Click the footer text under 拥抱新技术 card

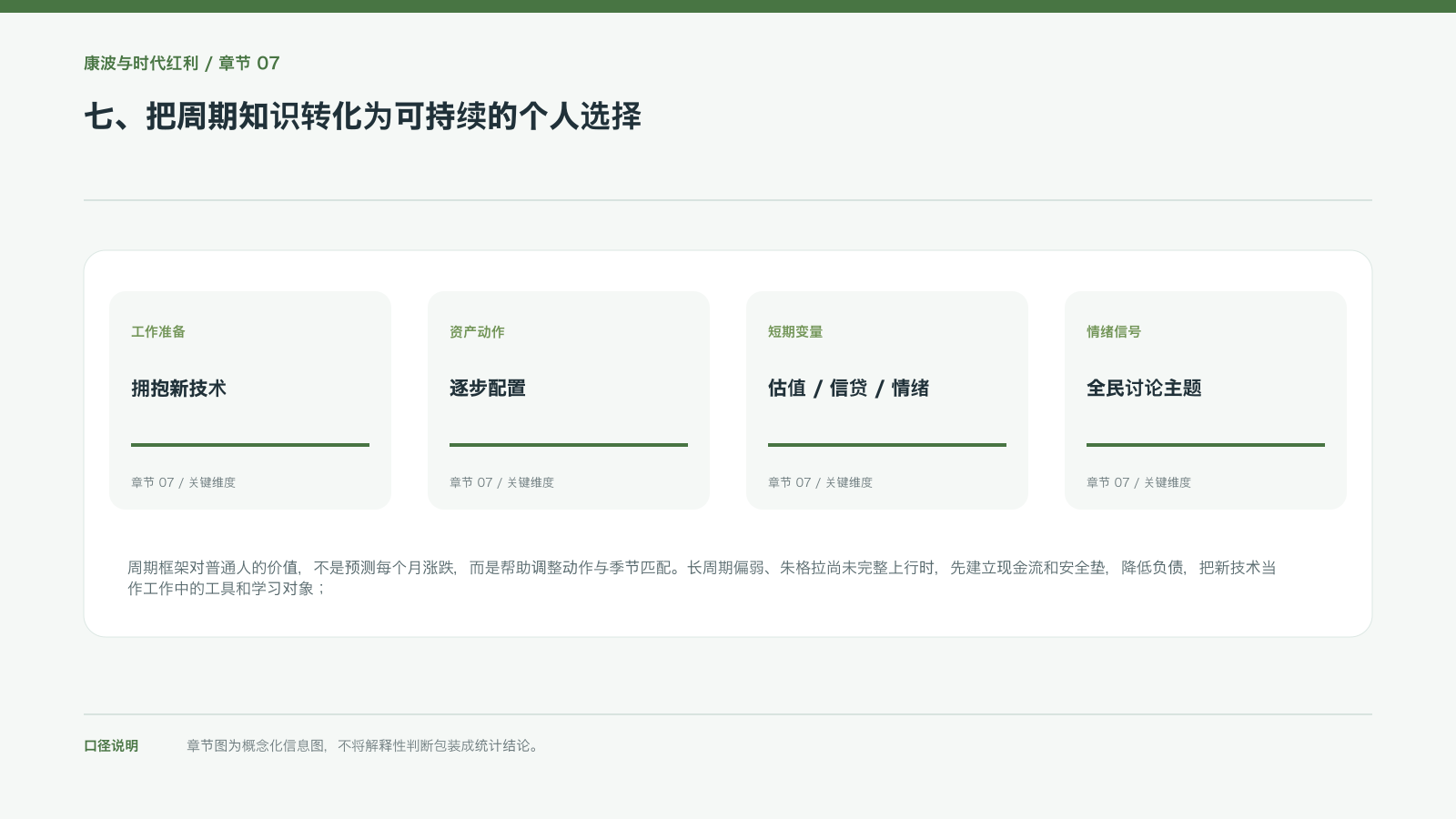[x=183, y=482]
